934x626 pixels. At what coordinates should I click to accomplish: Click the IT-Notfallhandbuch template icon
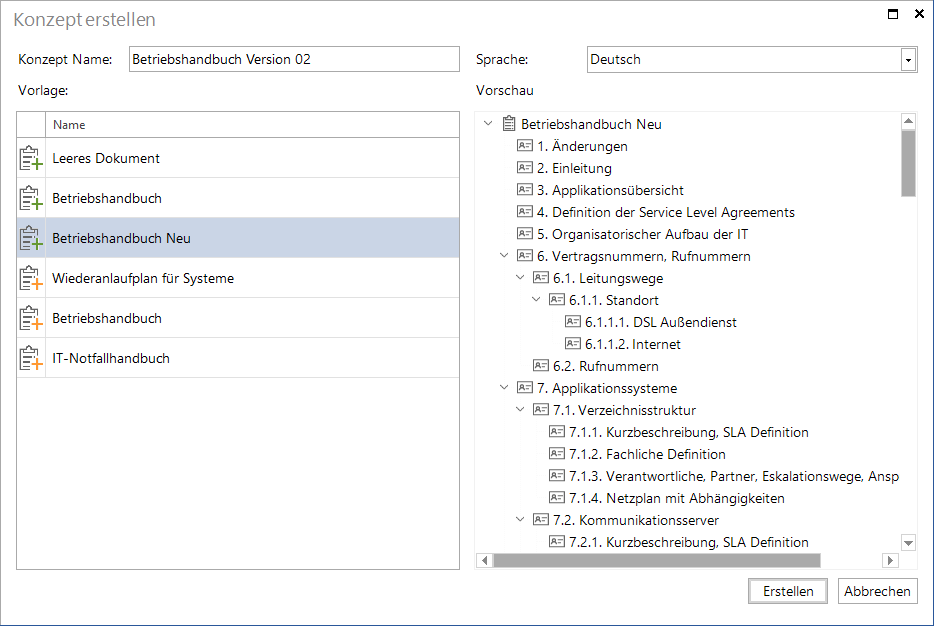click(31, 358)
